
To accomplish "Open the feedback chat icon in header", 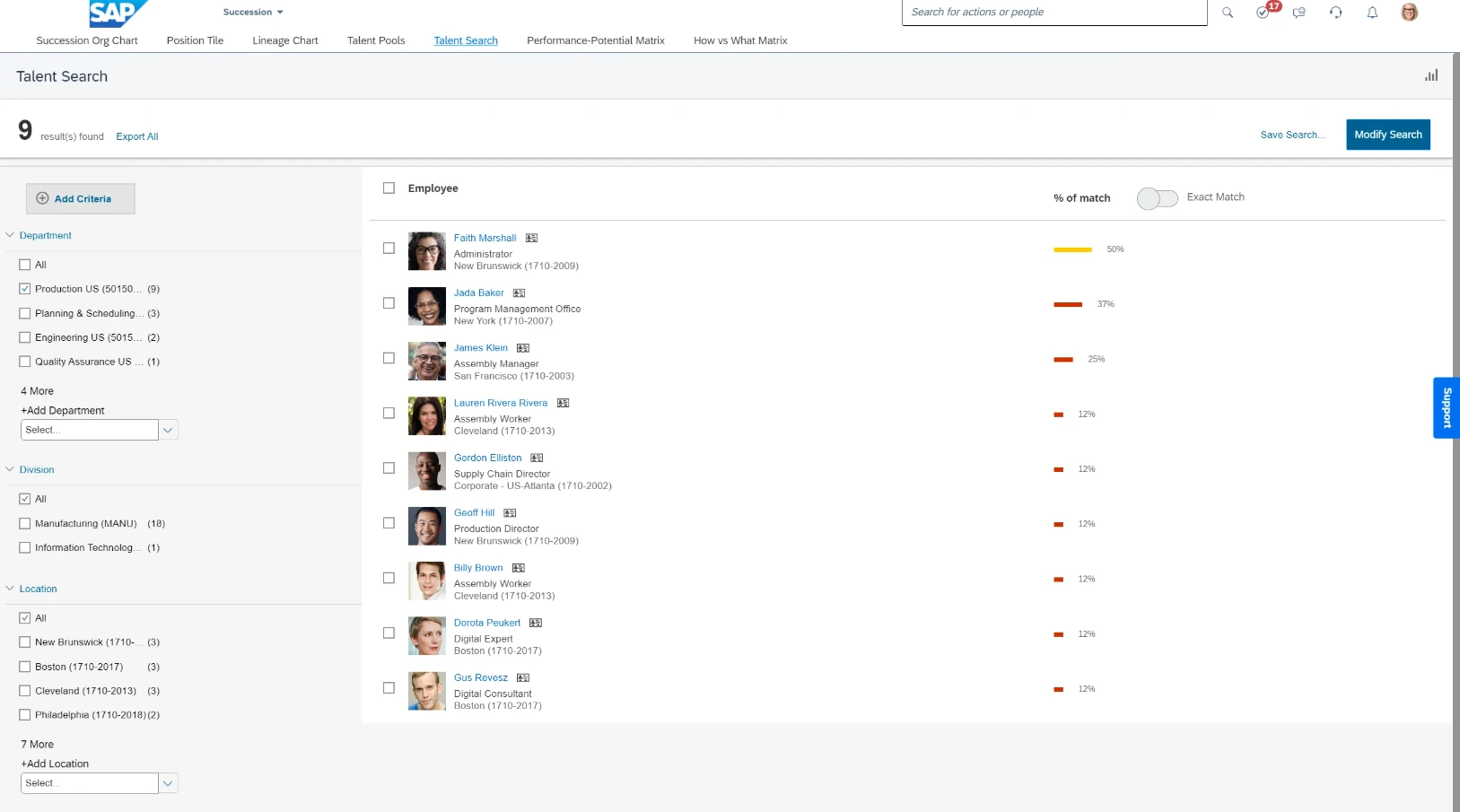I will pyautogui.click(x=1299, y=13).
